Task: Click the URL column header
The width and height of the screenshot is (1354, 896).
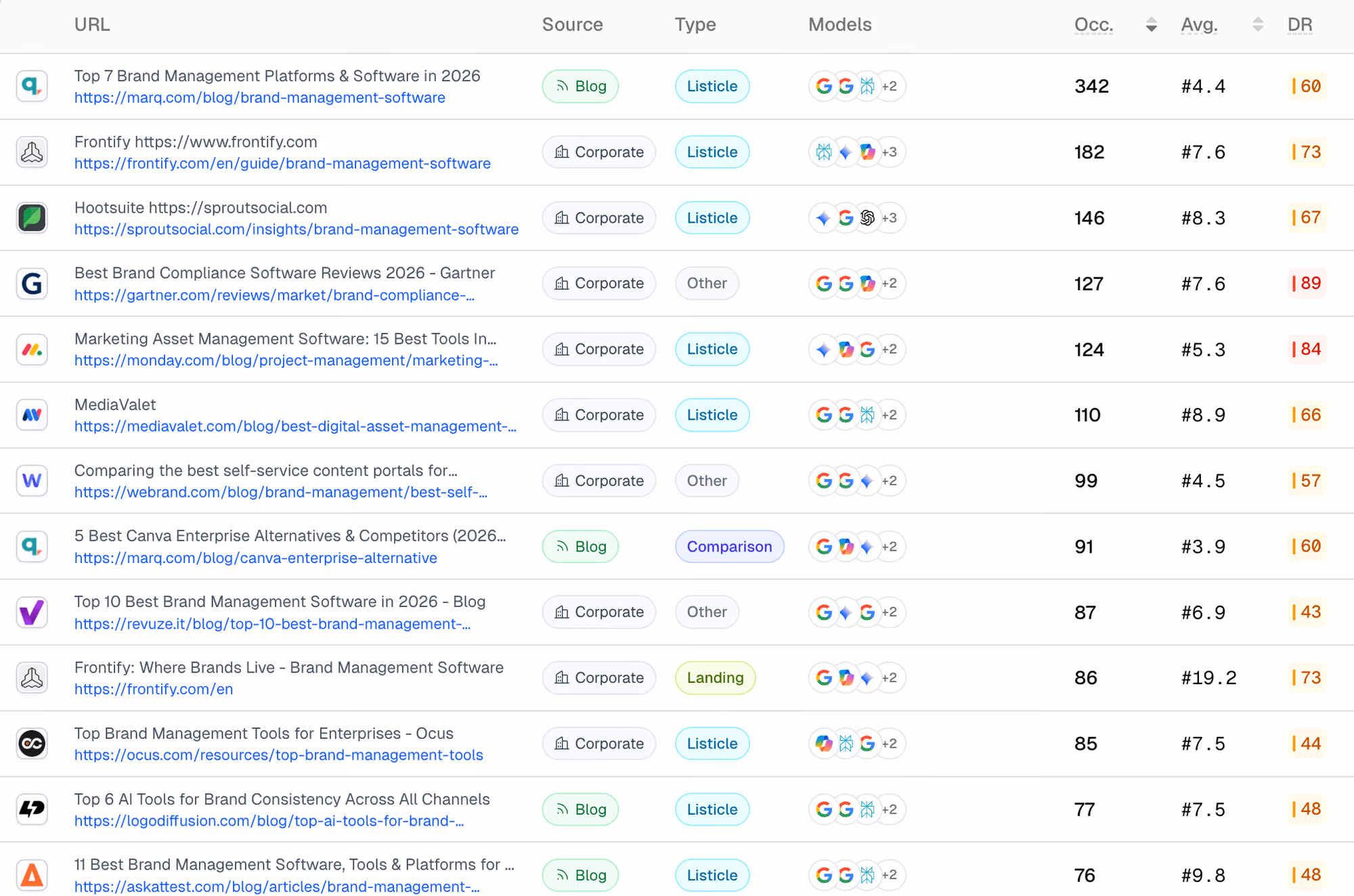Action: click(92, 25)
